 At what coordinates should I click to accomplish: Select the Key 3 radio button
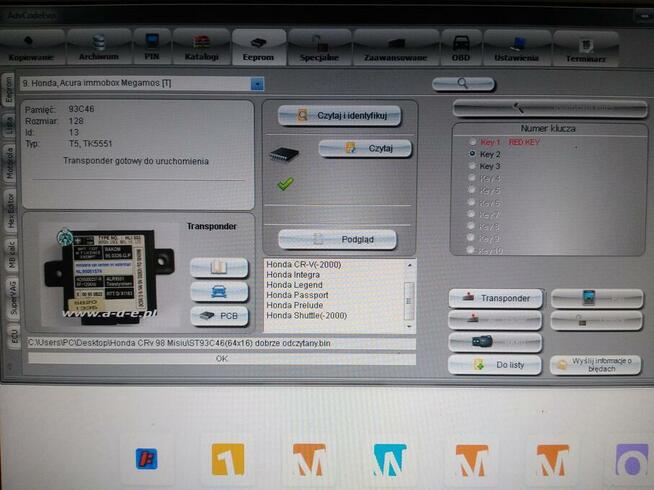point(472,167)
